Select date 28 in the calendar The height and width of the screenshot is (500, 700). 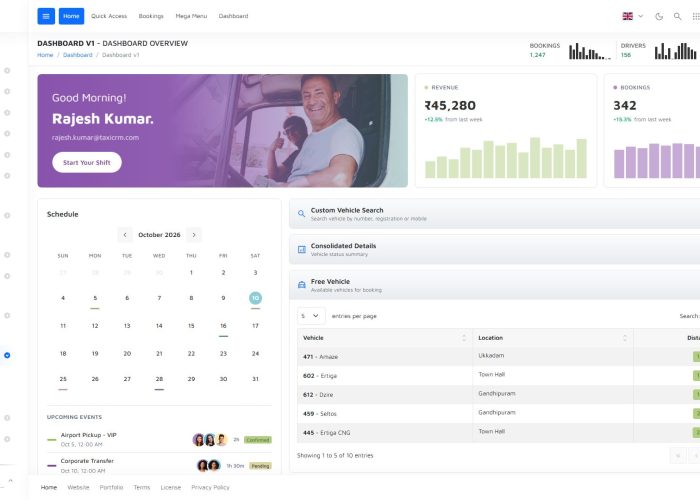click(159, 379)
